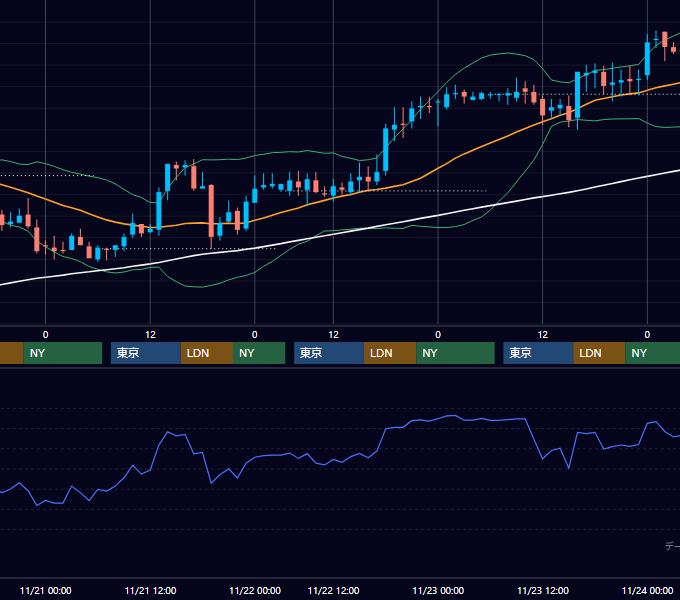This screenshot has height=600, width=680.
Task: Click hour label 12 above 11/23 12:00
Action: click(543, 335)
